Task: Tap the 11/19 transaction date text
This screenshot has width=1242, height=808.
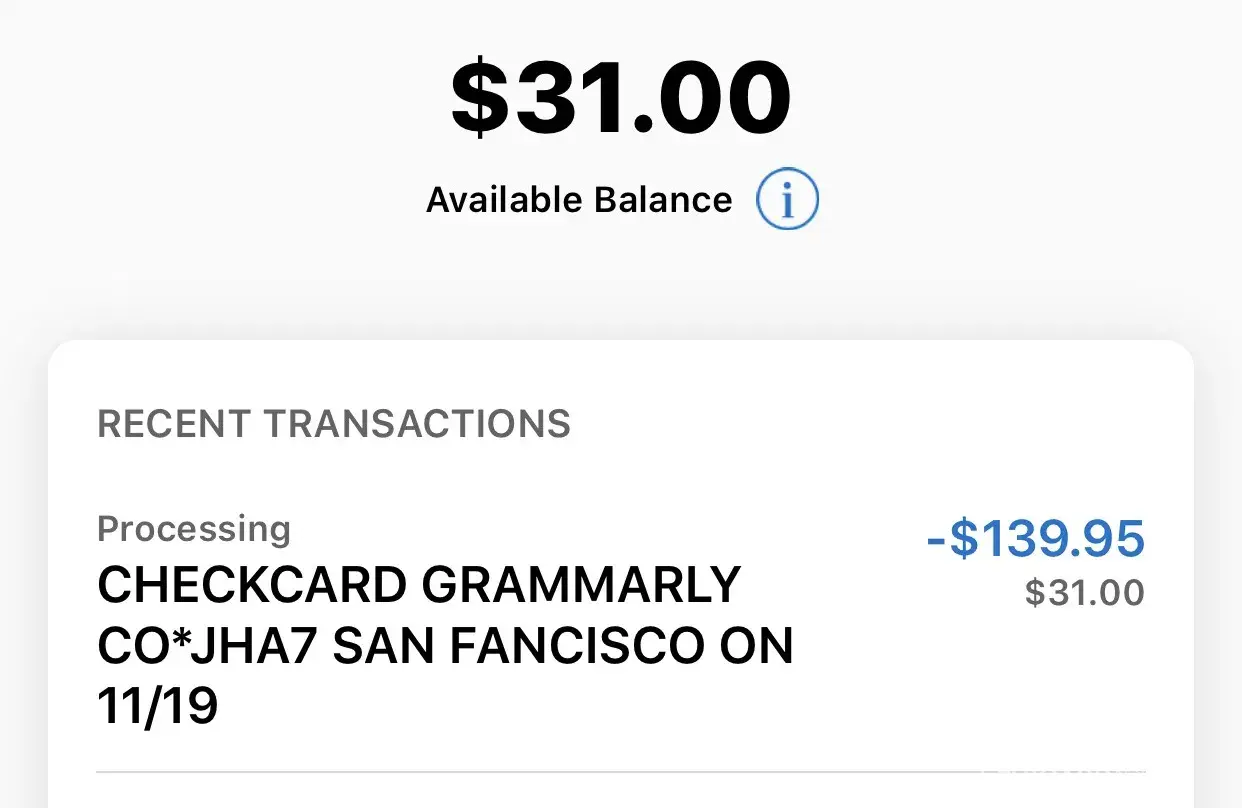Action: [157, 707]
